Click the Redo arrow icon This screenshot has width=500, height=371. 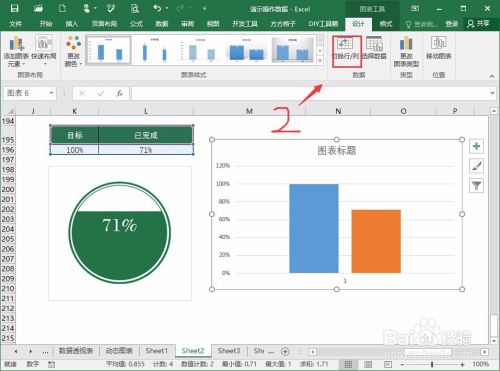[x=180, y=8]
